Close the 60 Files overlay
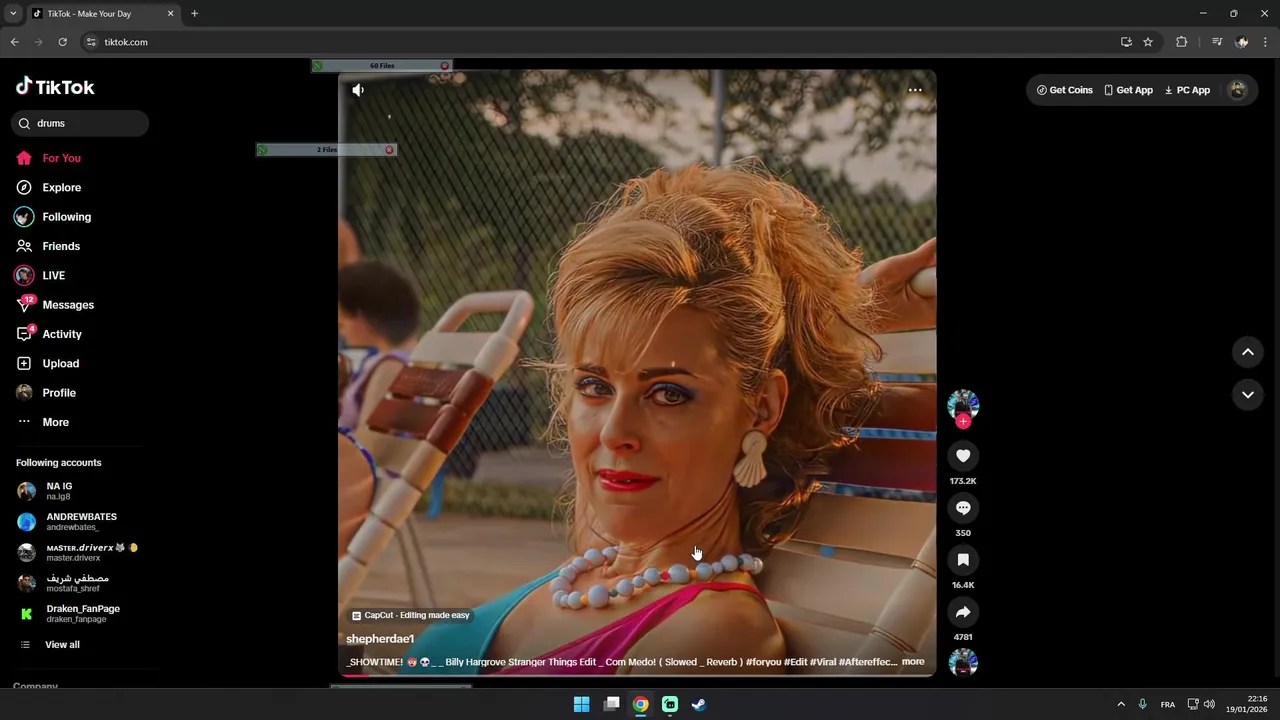This screenshot has height=720, width=1280. point(445,66)
